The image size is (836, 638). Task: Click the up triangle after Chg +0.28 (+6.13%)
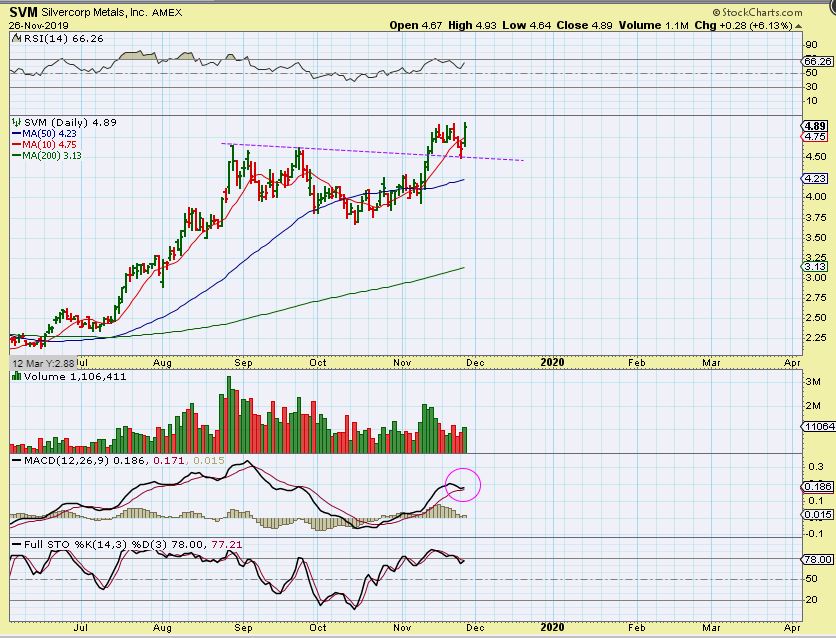coord(798,26)
